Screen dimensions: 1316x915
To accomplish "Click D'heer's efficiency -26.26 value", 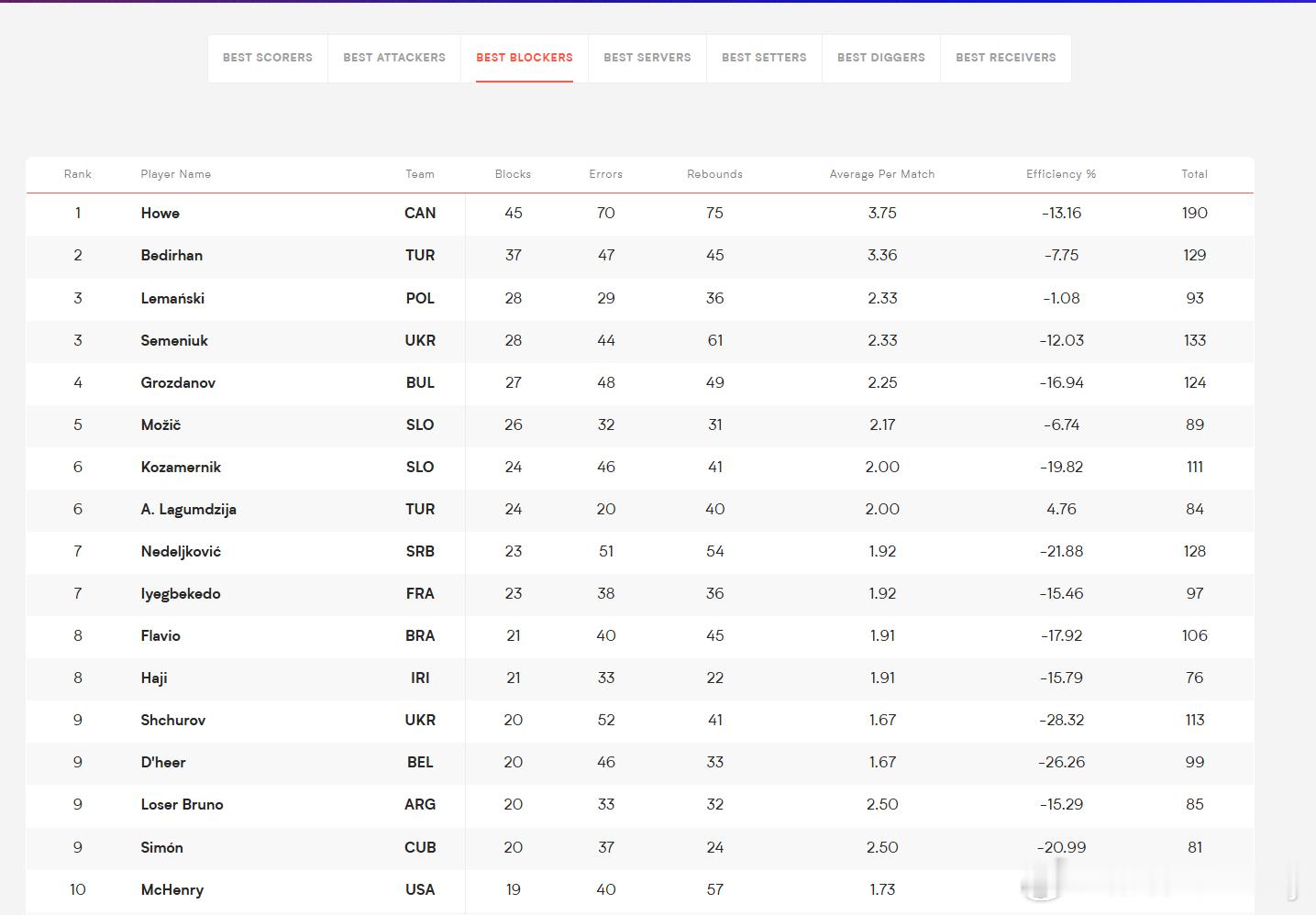I will point(1061,763).
